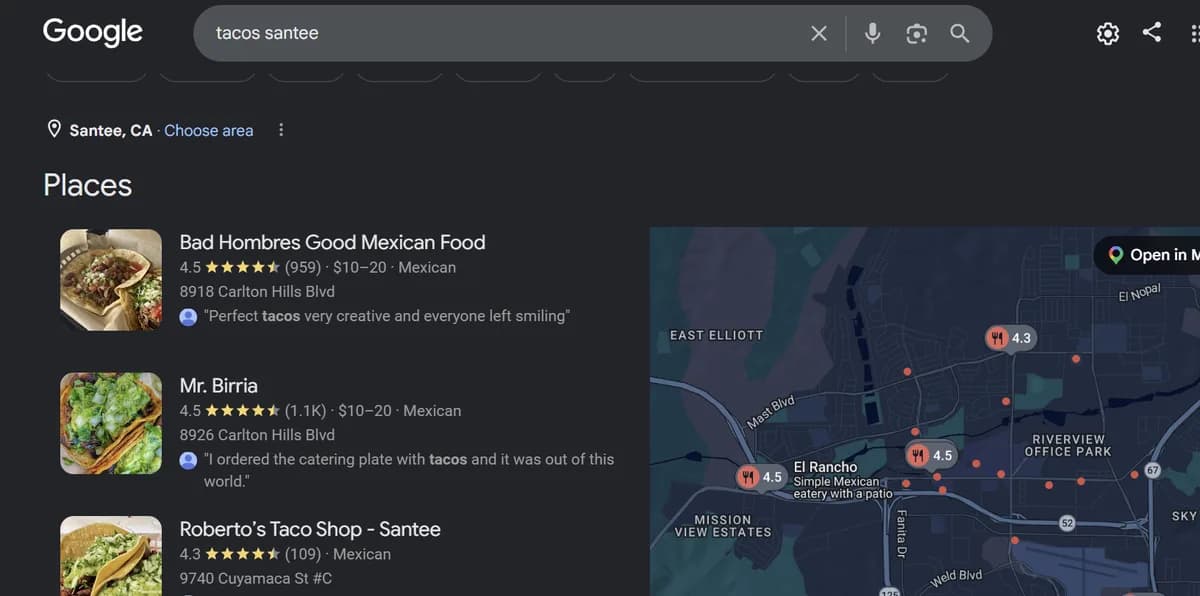Start voice search with the microphone icon

pyautogui.click(x=873, y=33)
